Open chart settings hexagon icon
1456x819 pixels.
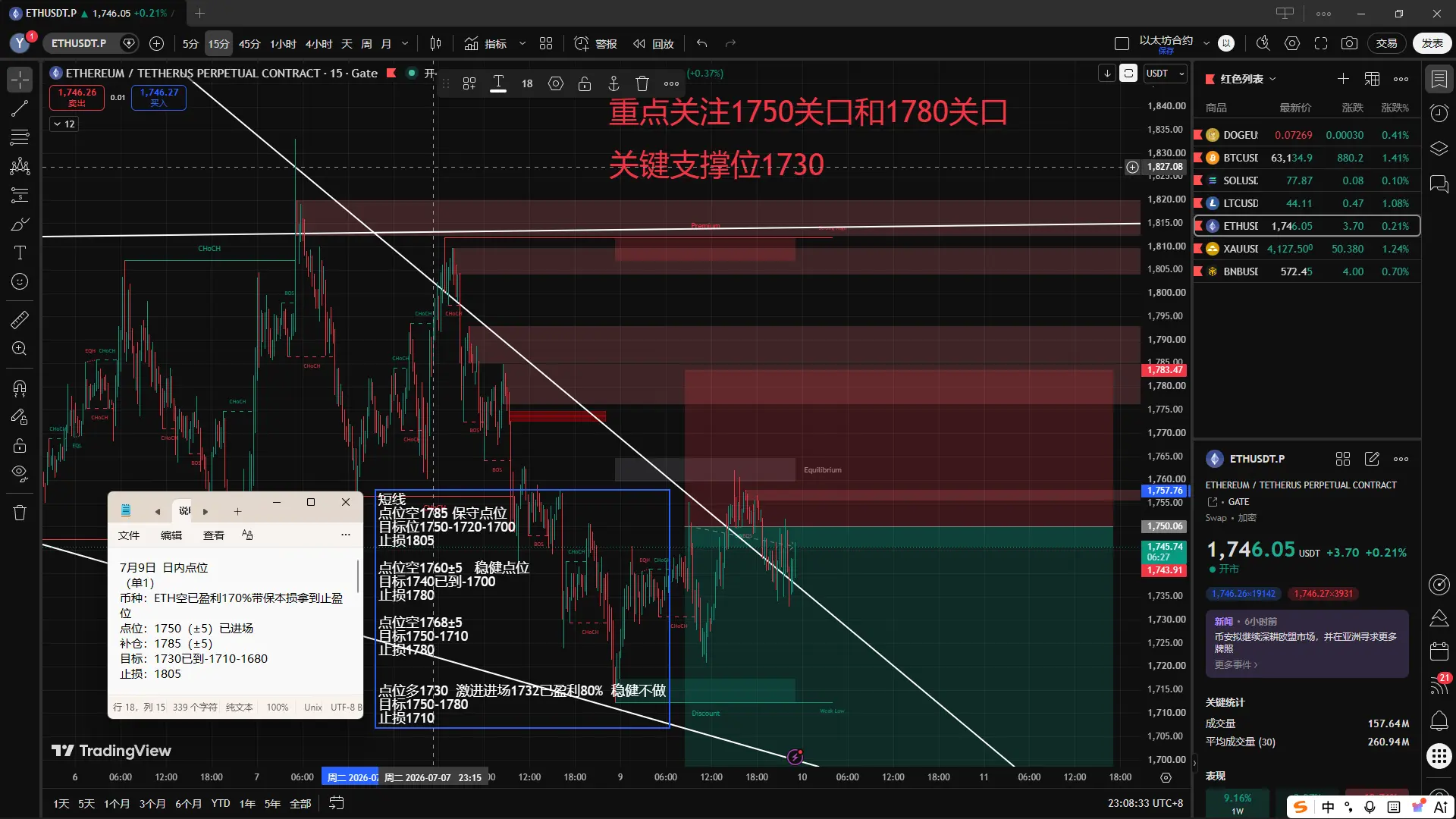coord(1292,43)
